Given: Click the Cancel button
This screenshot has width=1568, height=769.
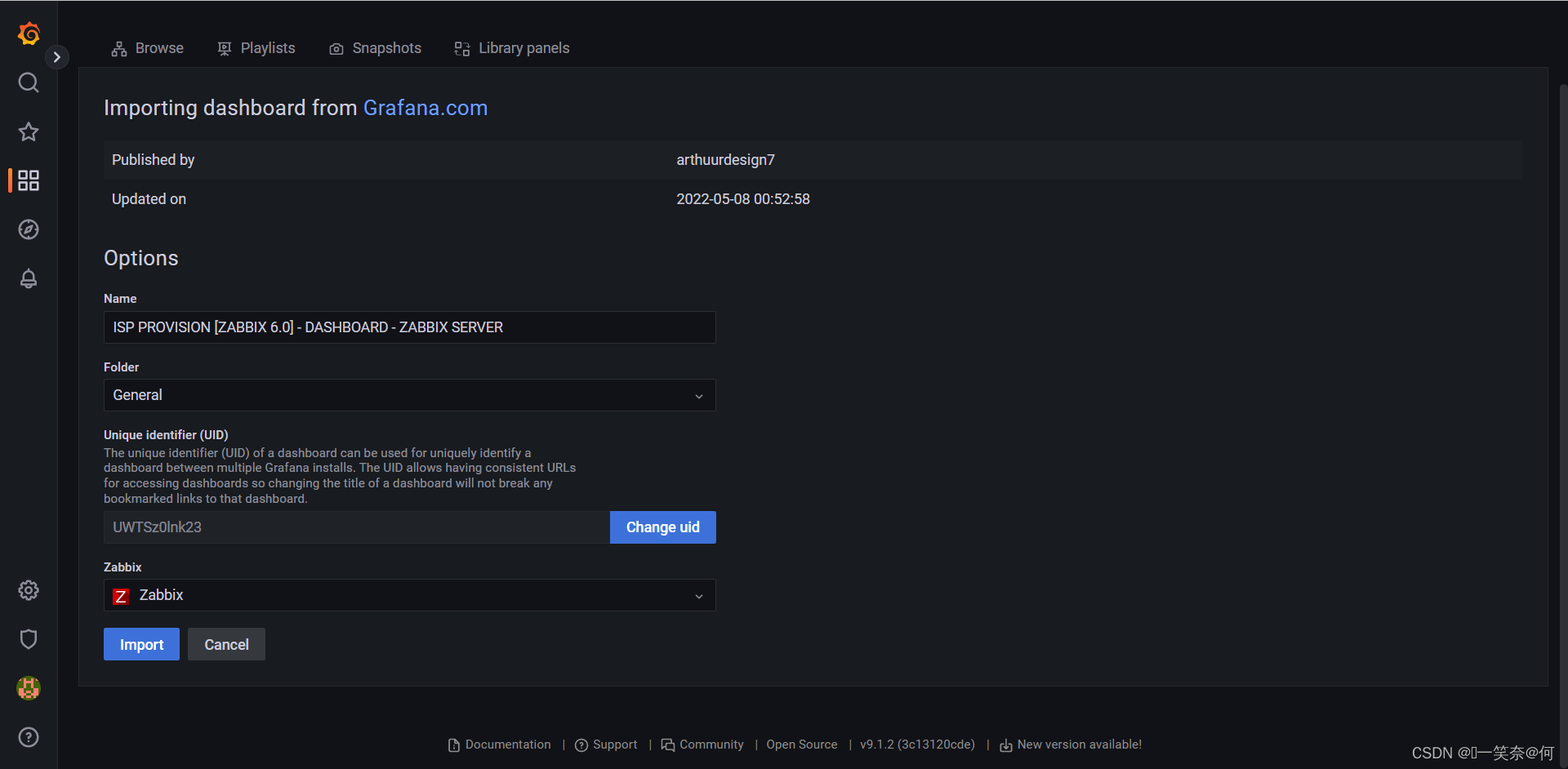Looking at the screenshot, I should pos(226,644).
